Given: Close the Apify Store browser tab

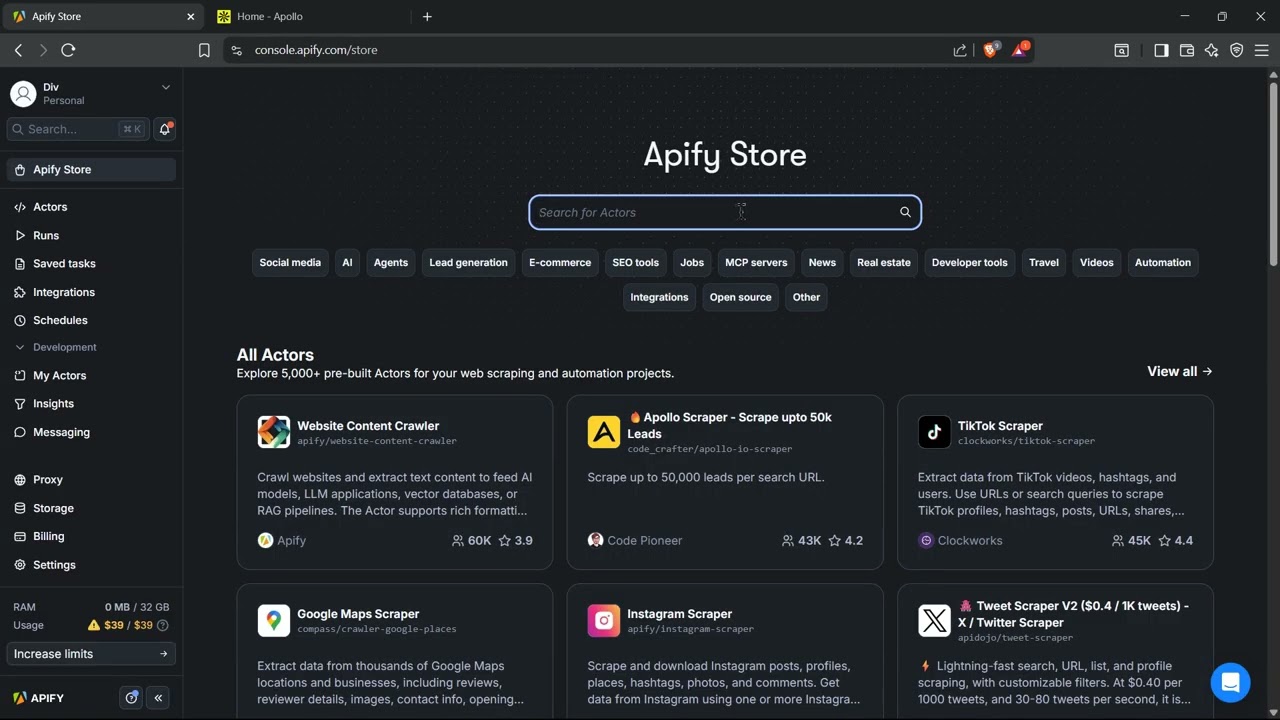Looking at the screenshot, I should pos(191,16).
